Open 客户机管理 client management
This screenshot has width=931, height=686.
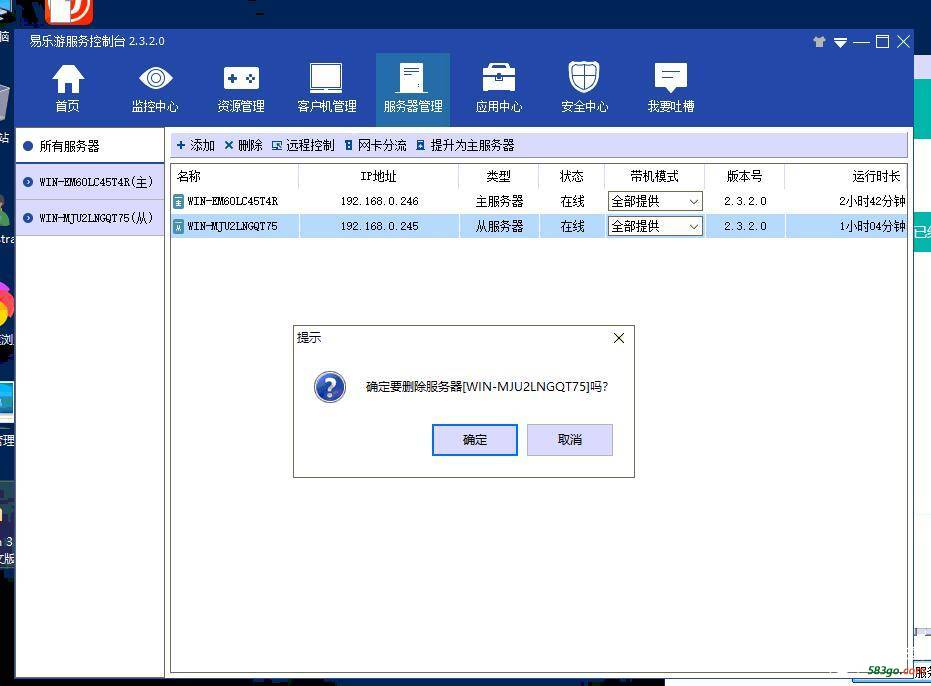[x=326, y=88]
